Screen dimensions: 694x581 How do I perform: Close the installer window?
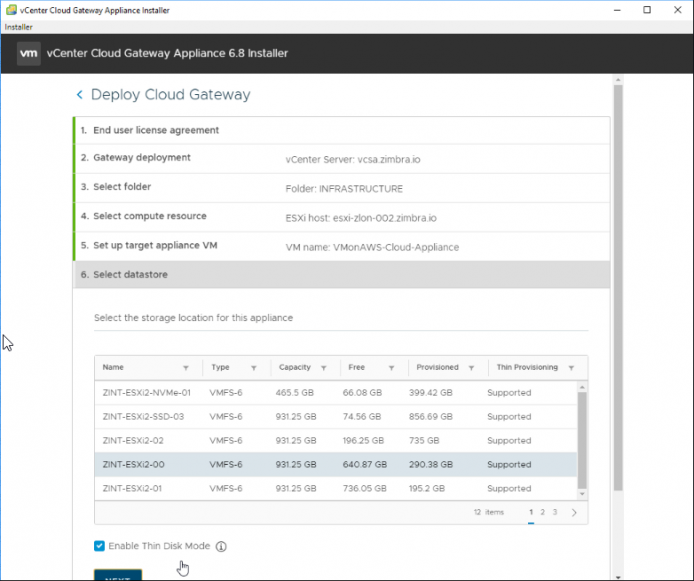point(678,10)
